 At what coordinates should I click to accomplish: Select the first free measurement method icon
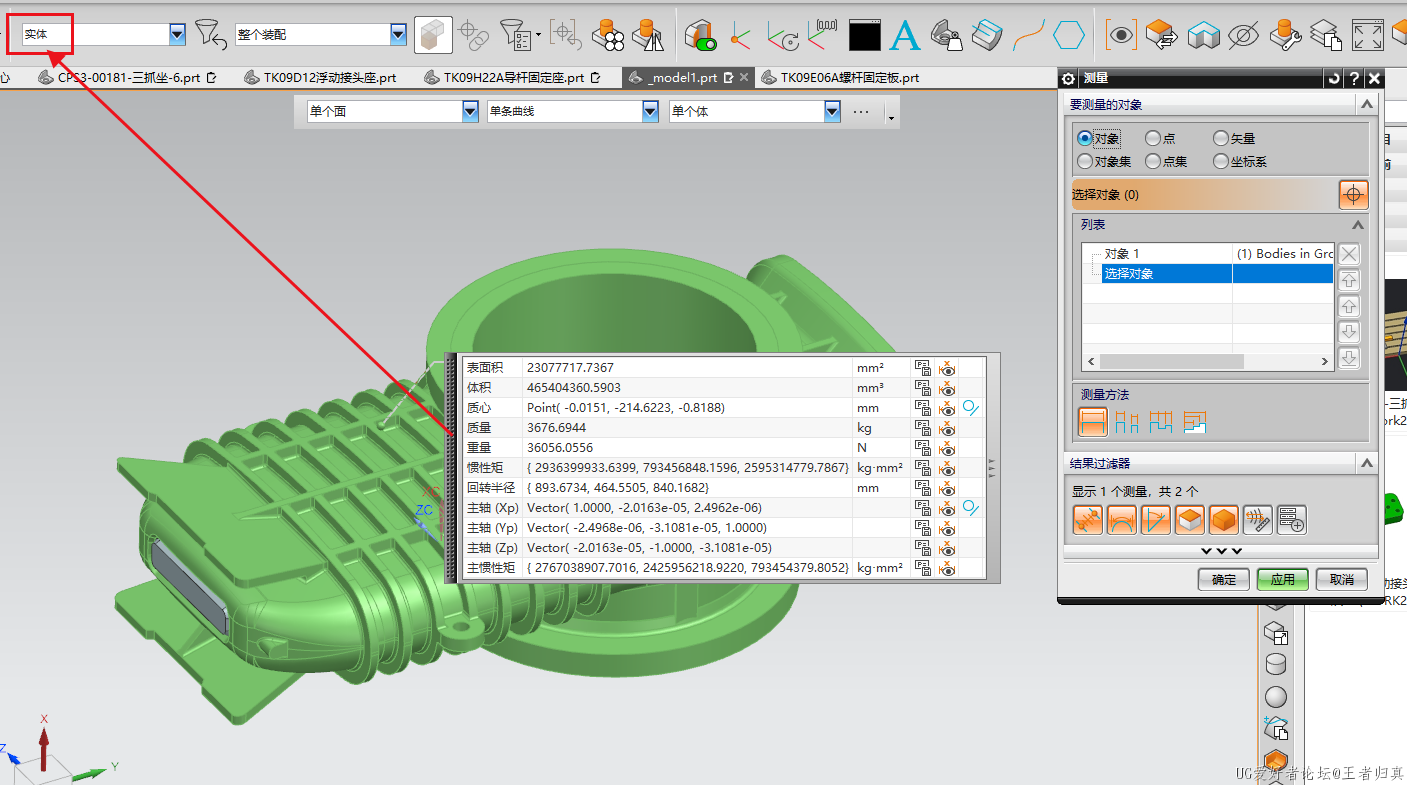1092,422
